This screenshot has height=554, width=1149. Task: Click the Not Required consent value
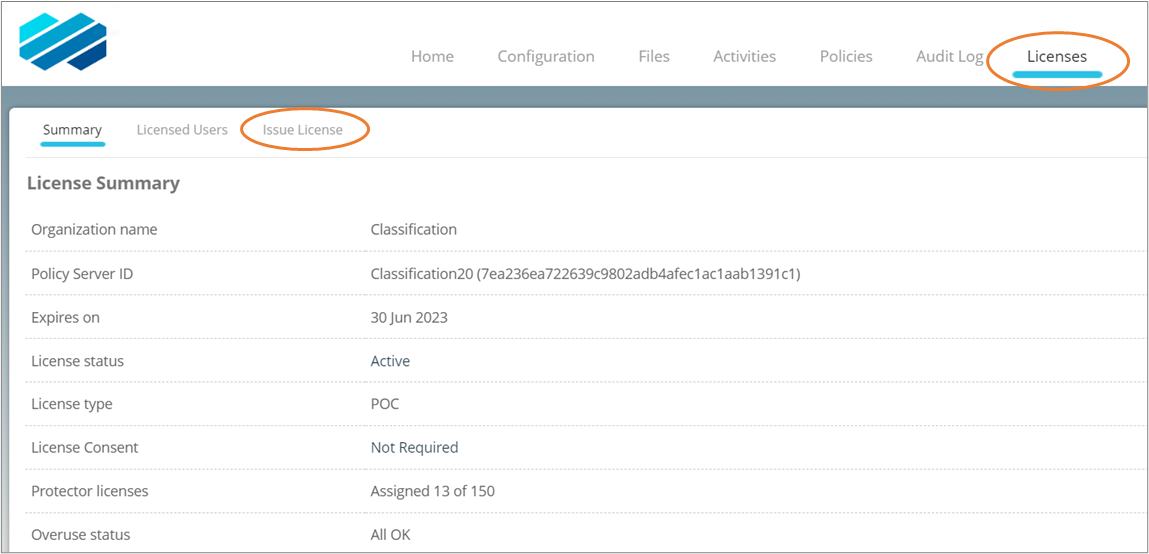[x=414, y=447]
